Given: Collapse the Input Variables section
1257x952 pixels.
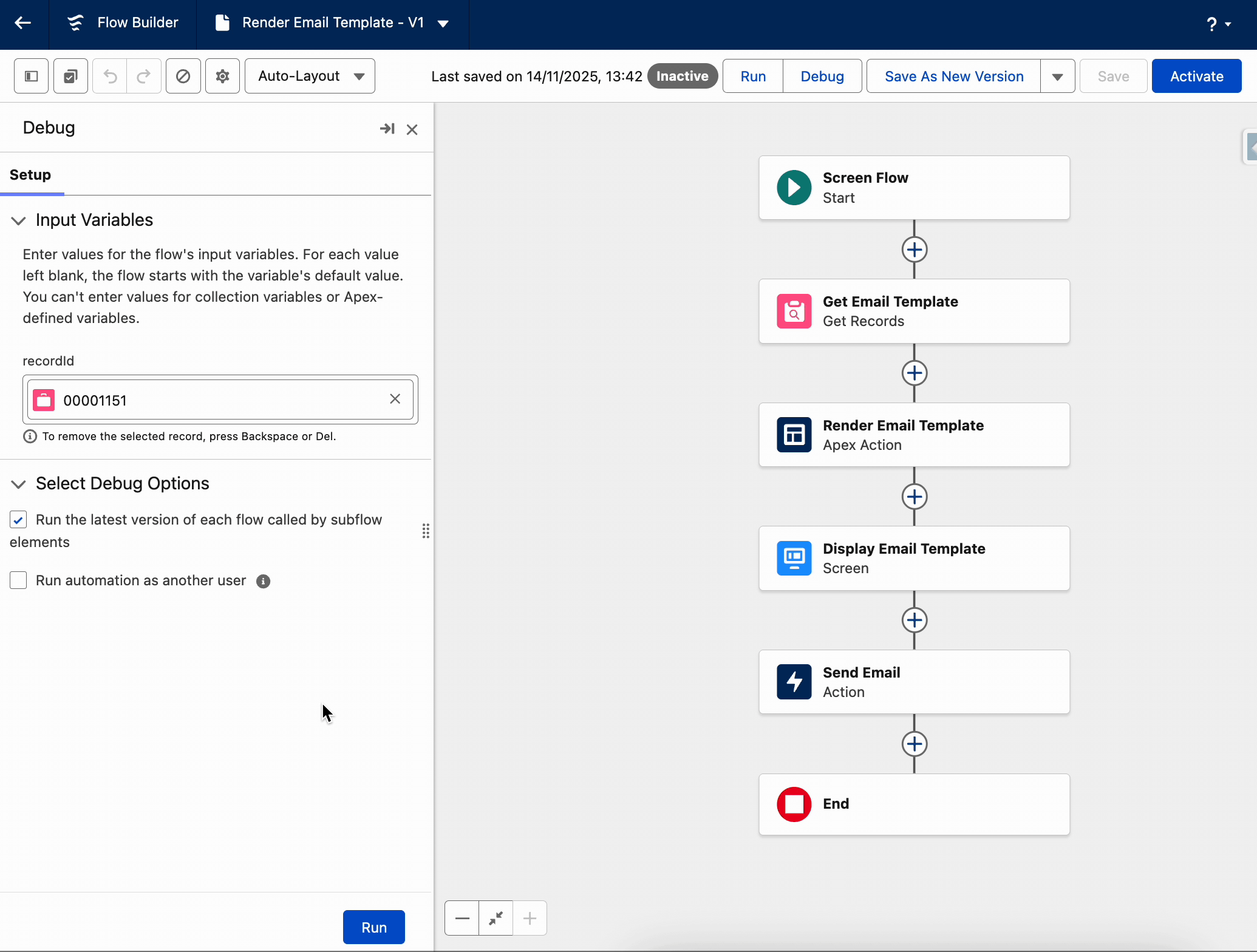Looking at the screenshot, I should [18, 220].
